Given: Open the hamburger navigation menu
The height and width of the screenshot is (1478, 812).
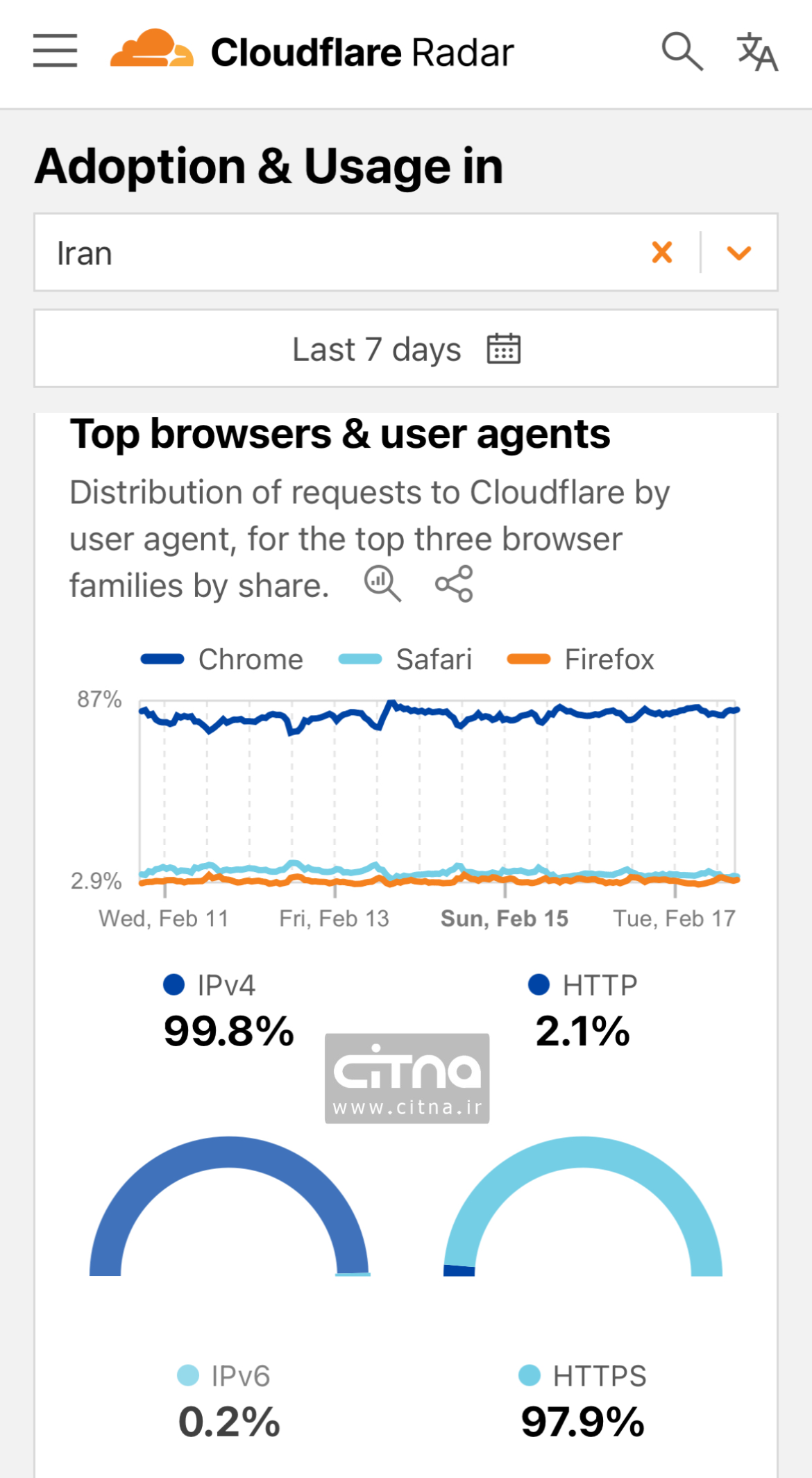Looking at the screenshot, I should [x=55, y=51].
